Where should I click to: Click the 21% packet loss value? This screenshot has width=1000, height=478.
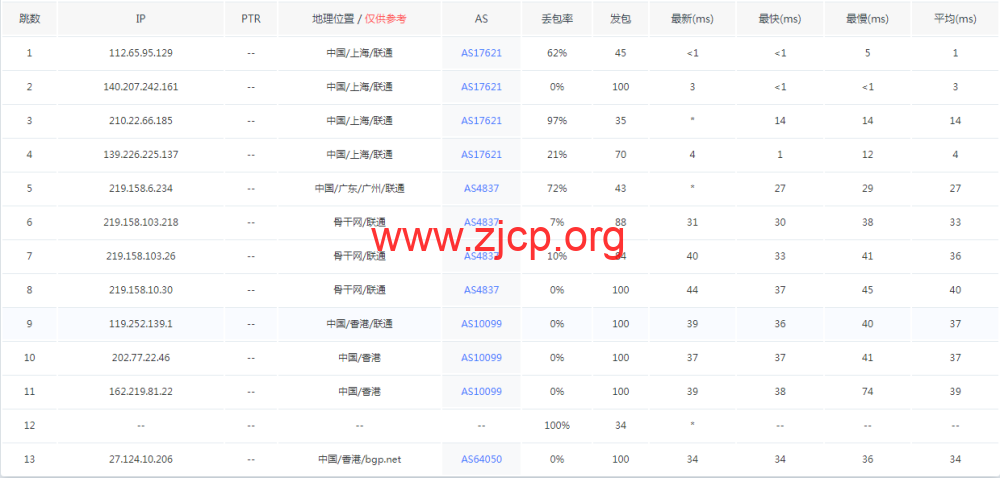pos(557,154)
